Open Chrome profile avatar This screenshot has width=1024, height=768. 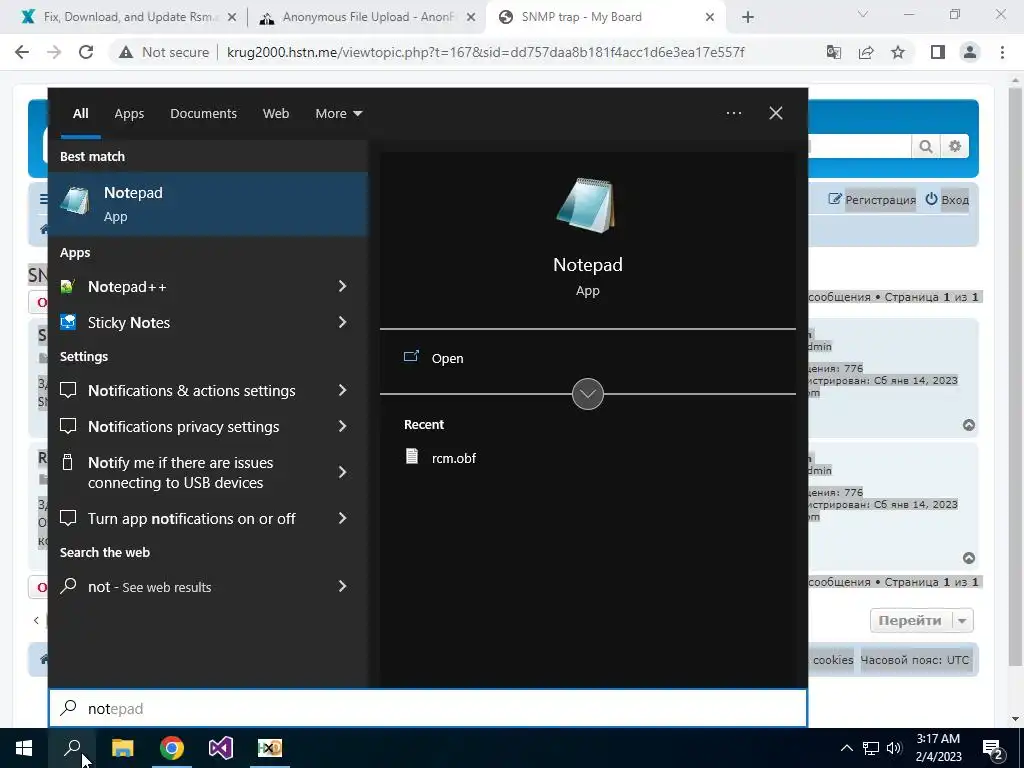[970, 52]
